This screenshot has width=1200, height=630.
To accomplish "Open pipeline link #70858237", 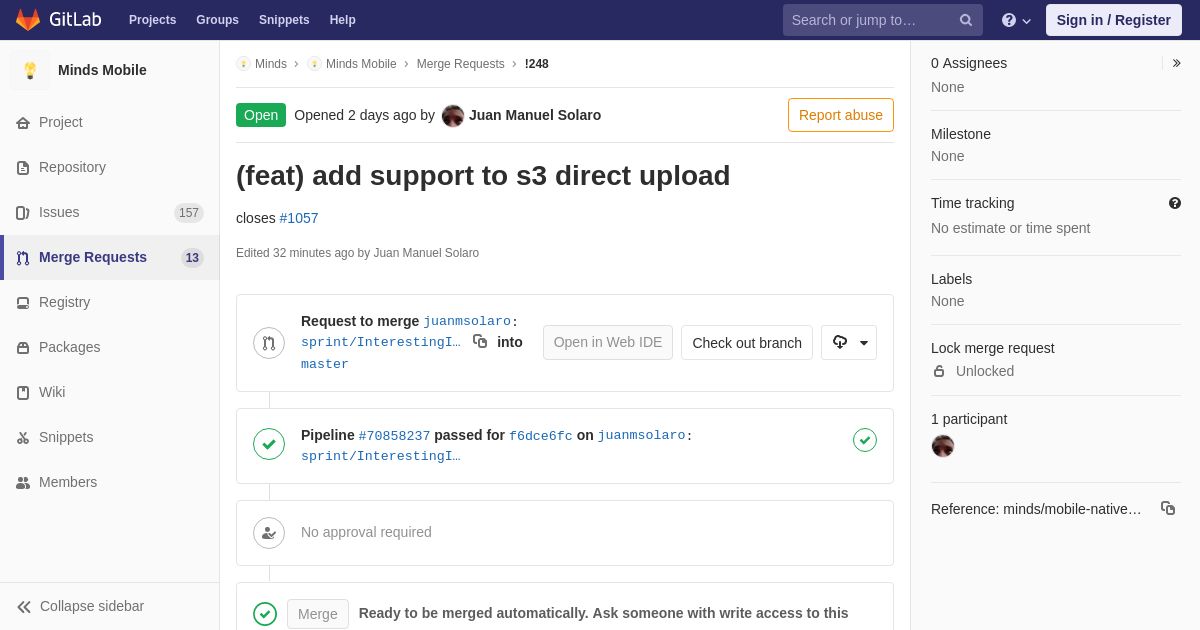I will click(x=394, y=436).
